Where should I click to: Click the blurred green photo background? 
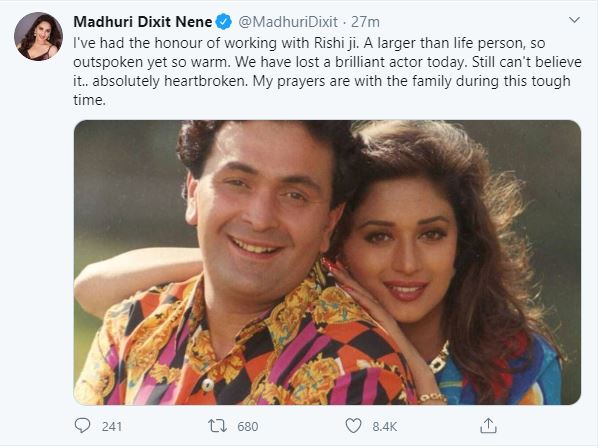tap(122, 184)
